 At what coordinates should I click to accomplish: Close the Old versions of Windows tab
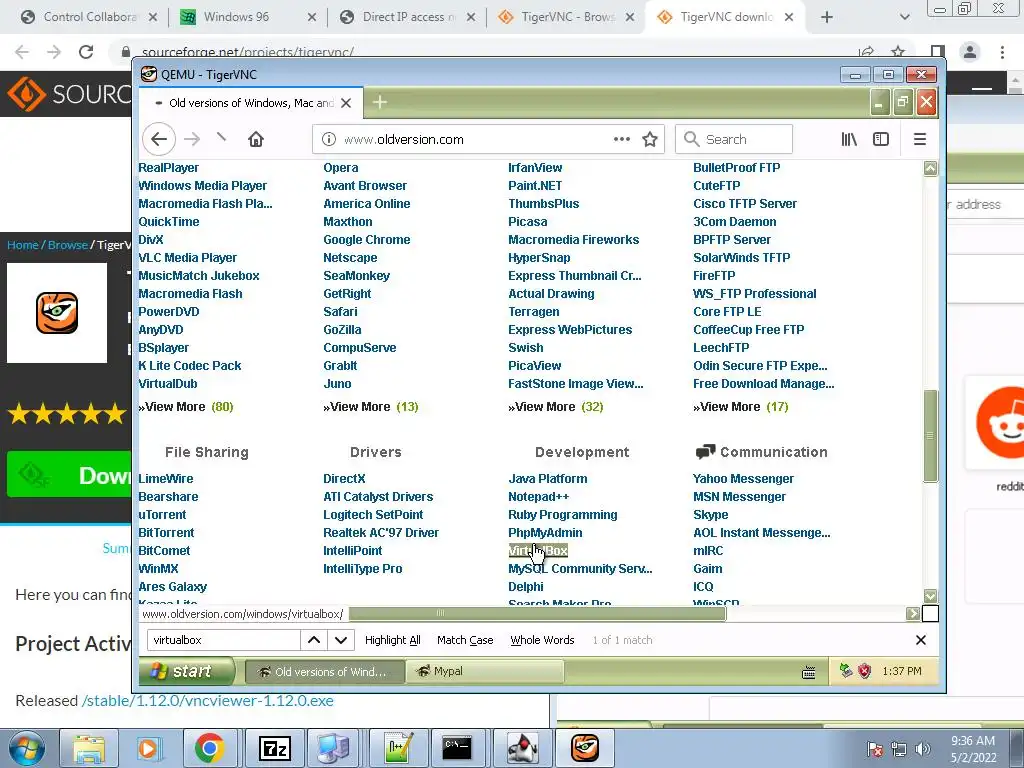(346, 103)
